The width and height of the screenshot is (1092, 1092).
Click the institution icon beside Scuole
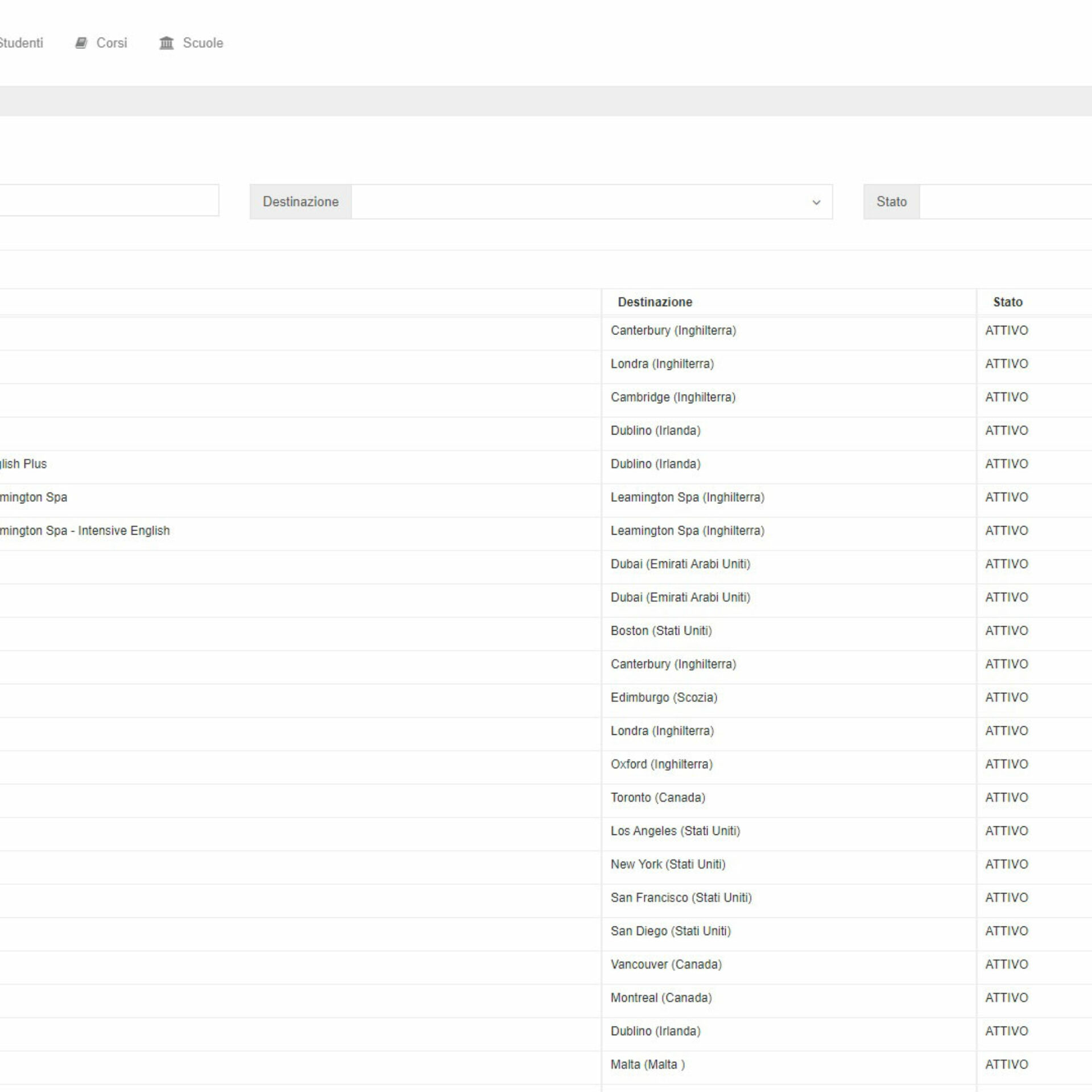(x=166, y=43)
